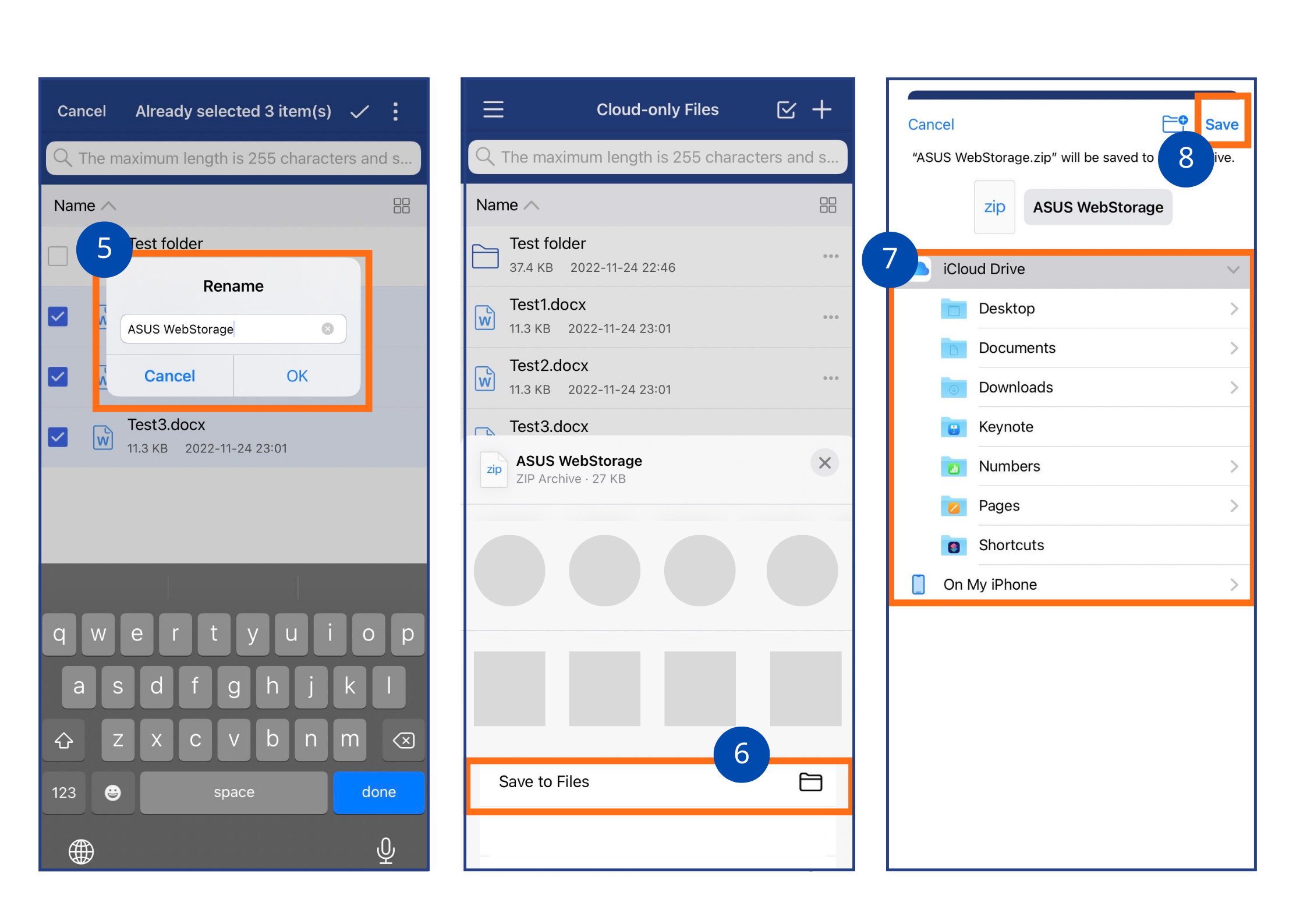
Task: Tap the multi-select checkmark box icon
Action: 786,109
